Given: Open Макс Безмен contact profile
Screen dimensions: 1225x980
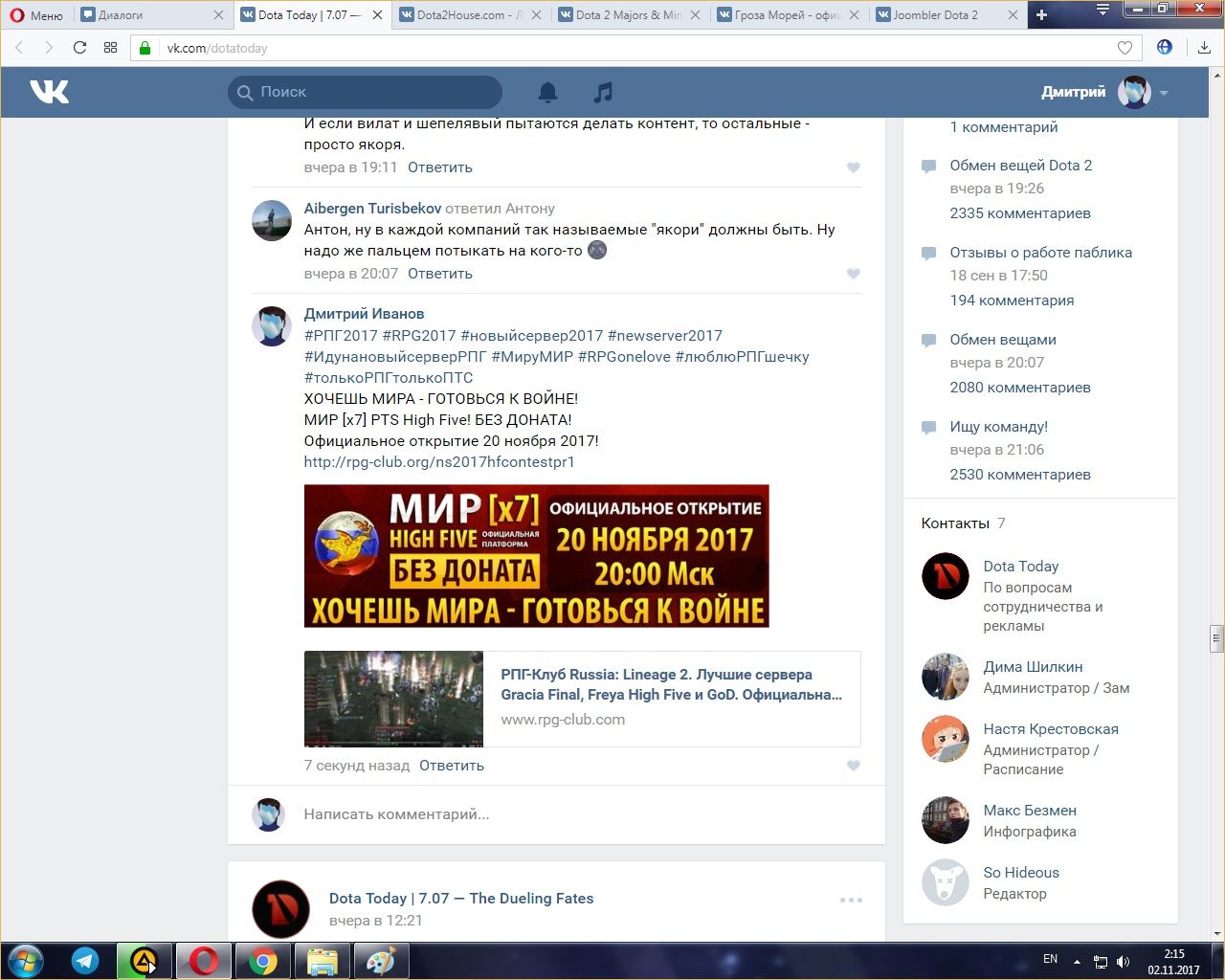Looking at the screenshot, I should coord(1030,811).
